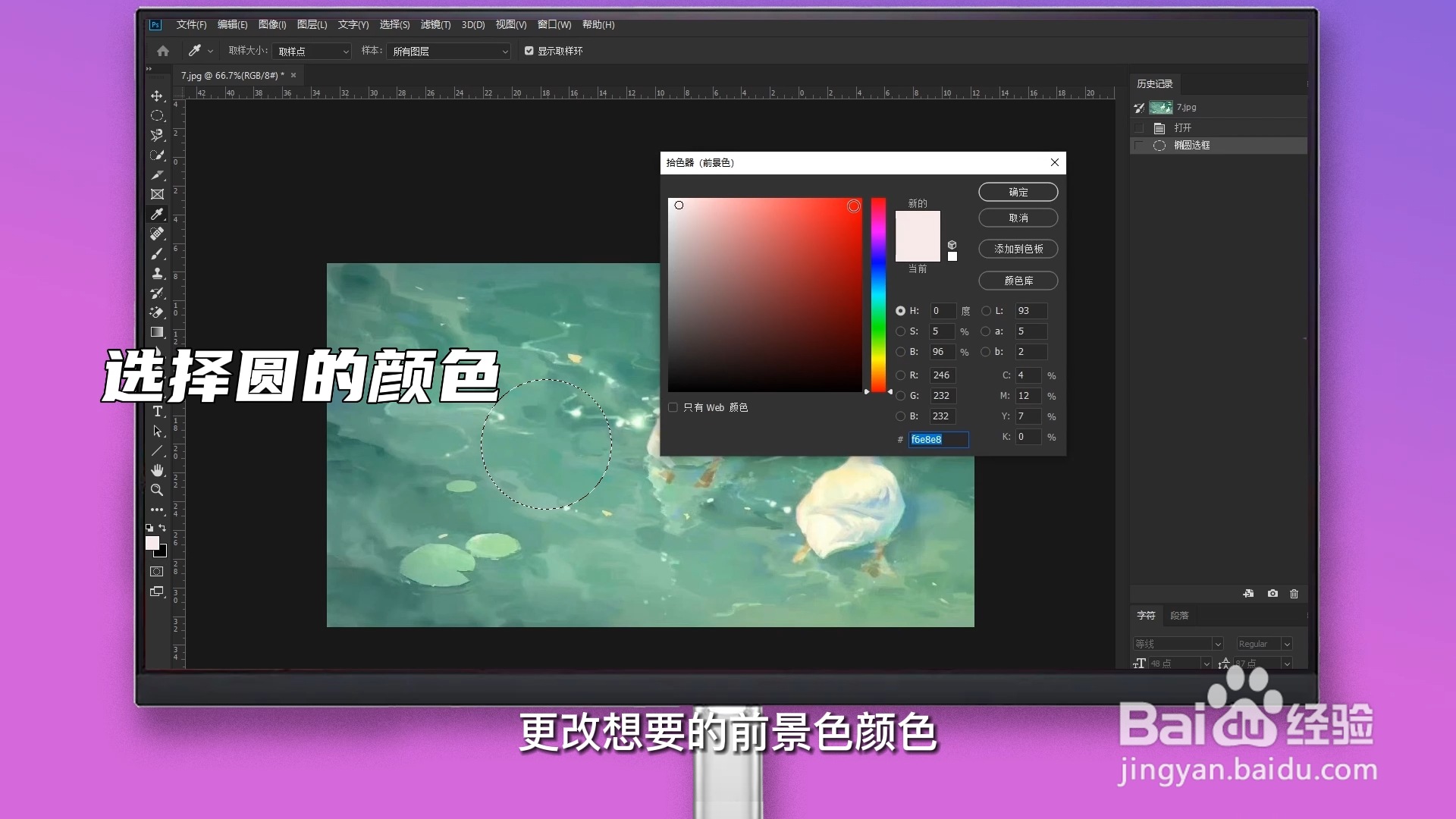Select the R red radio button

[x=900, y=375]
